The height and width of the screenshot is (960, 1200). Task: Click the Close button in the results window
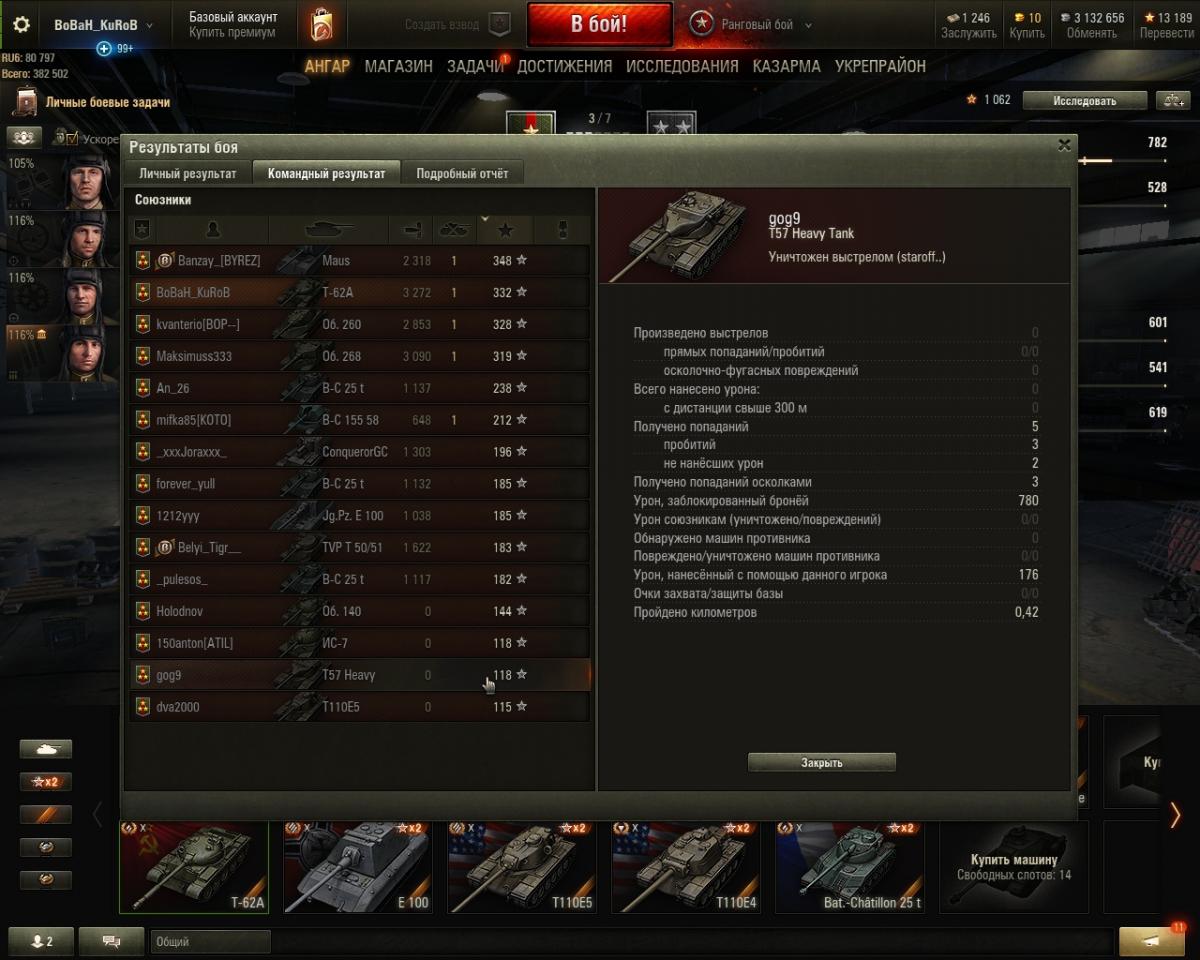822,762
